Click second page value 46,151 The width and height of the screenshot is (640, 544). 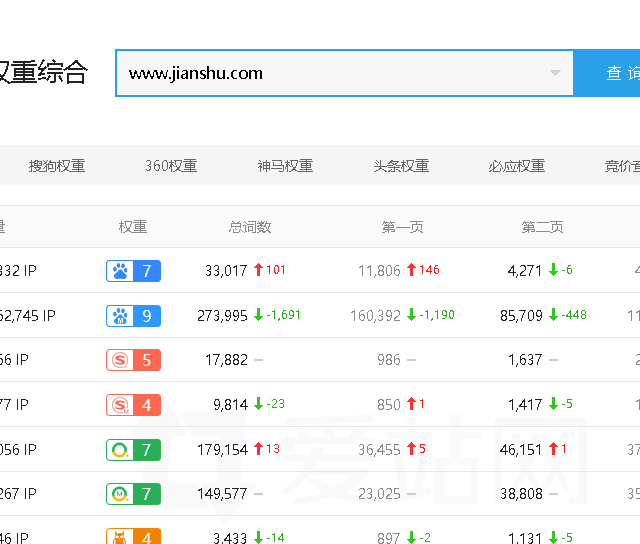point(521,450)
